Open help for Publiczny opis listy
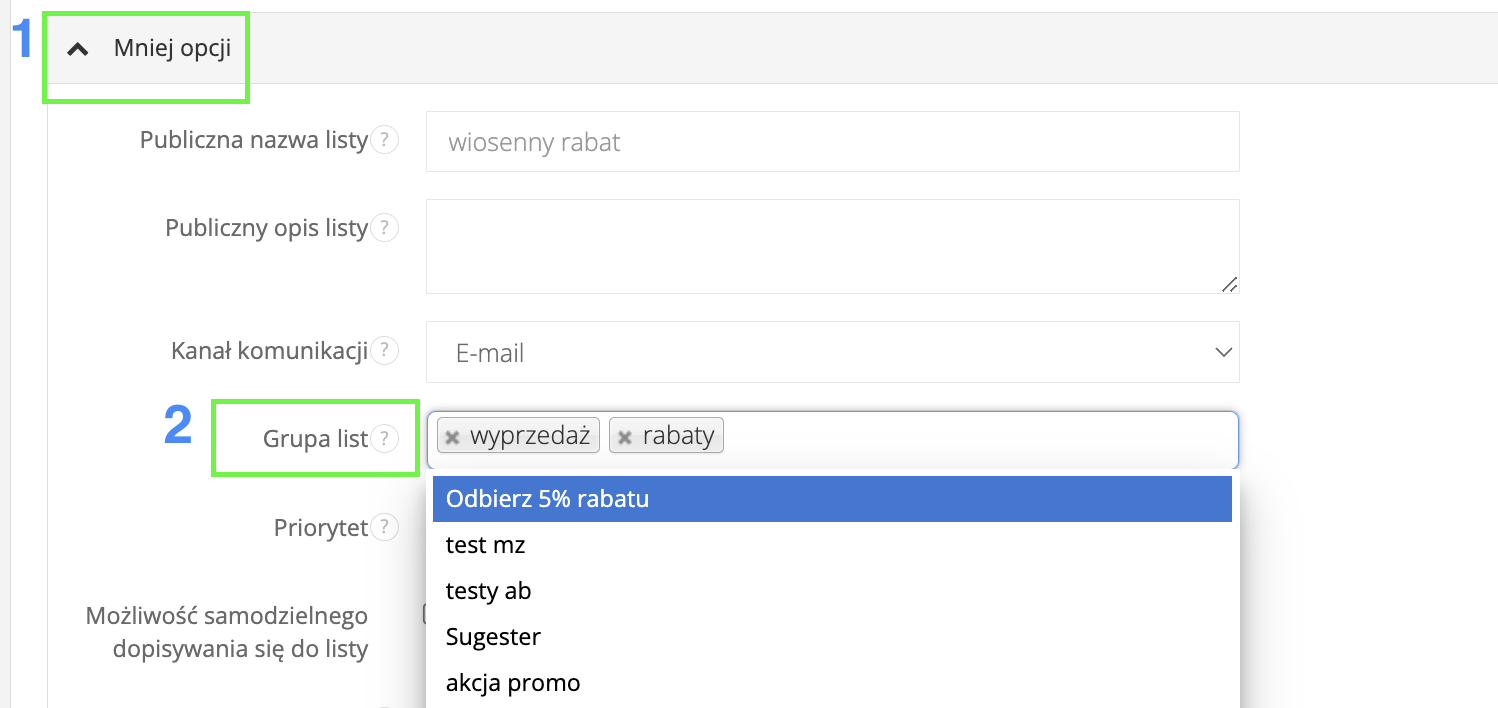This screenshot has height=708, width=1498. tap(385, 229)
